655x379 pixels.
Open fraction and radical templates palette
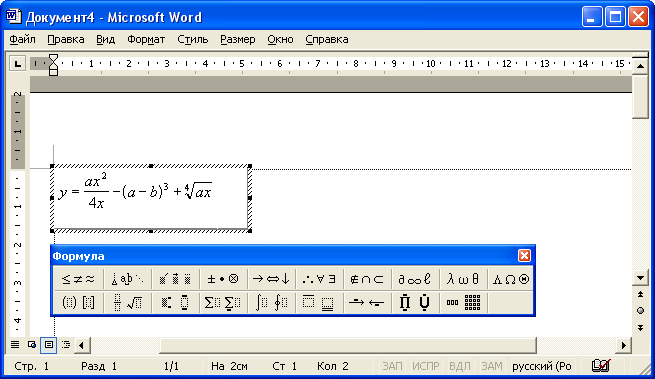[x=127, y=302]
